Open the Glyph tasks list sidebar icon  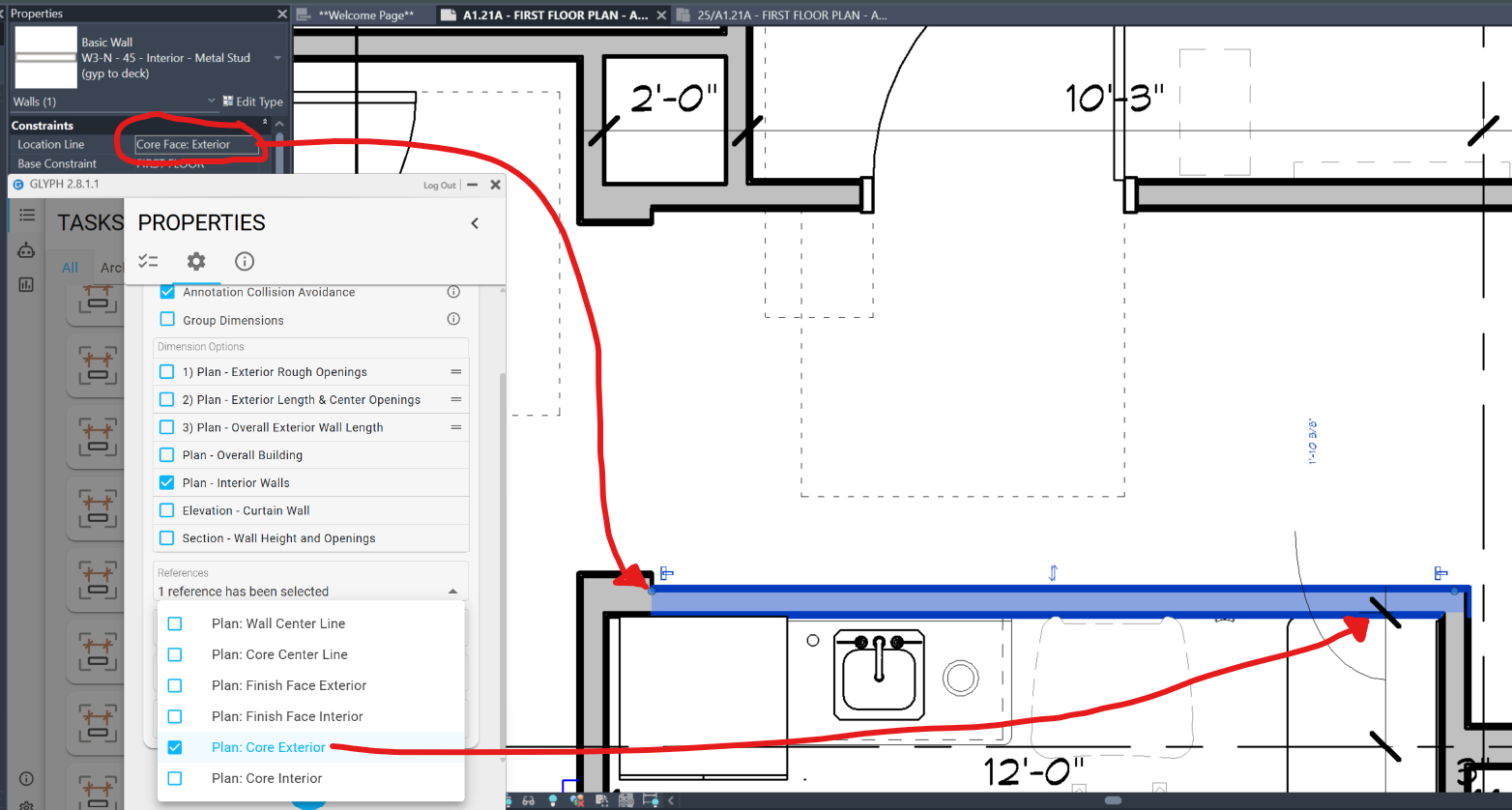click(x=27, y=215)
